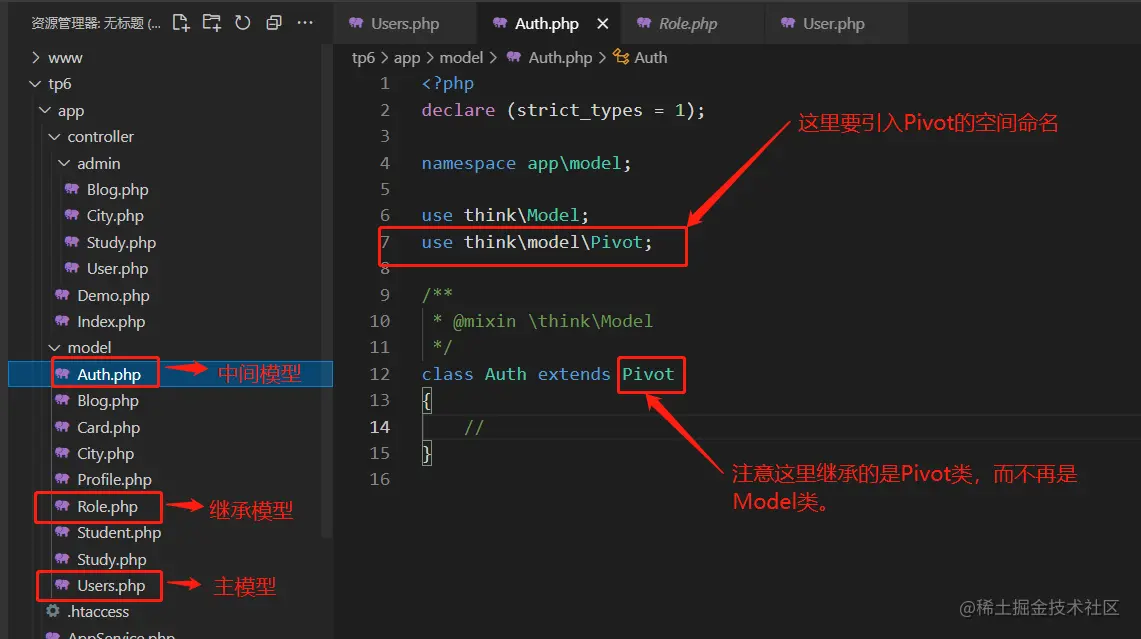The image size is (1141, 639).
Task: Click the '<?php' opening tag on line 1
Action: pos(448,84)
